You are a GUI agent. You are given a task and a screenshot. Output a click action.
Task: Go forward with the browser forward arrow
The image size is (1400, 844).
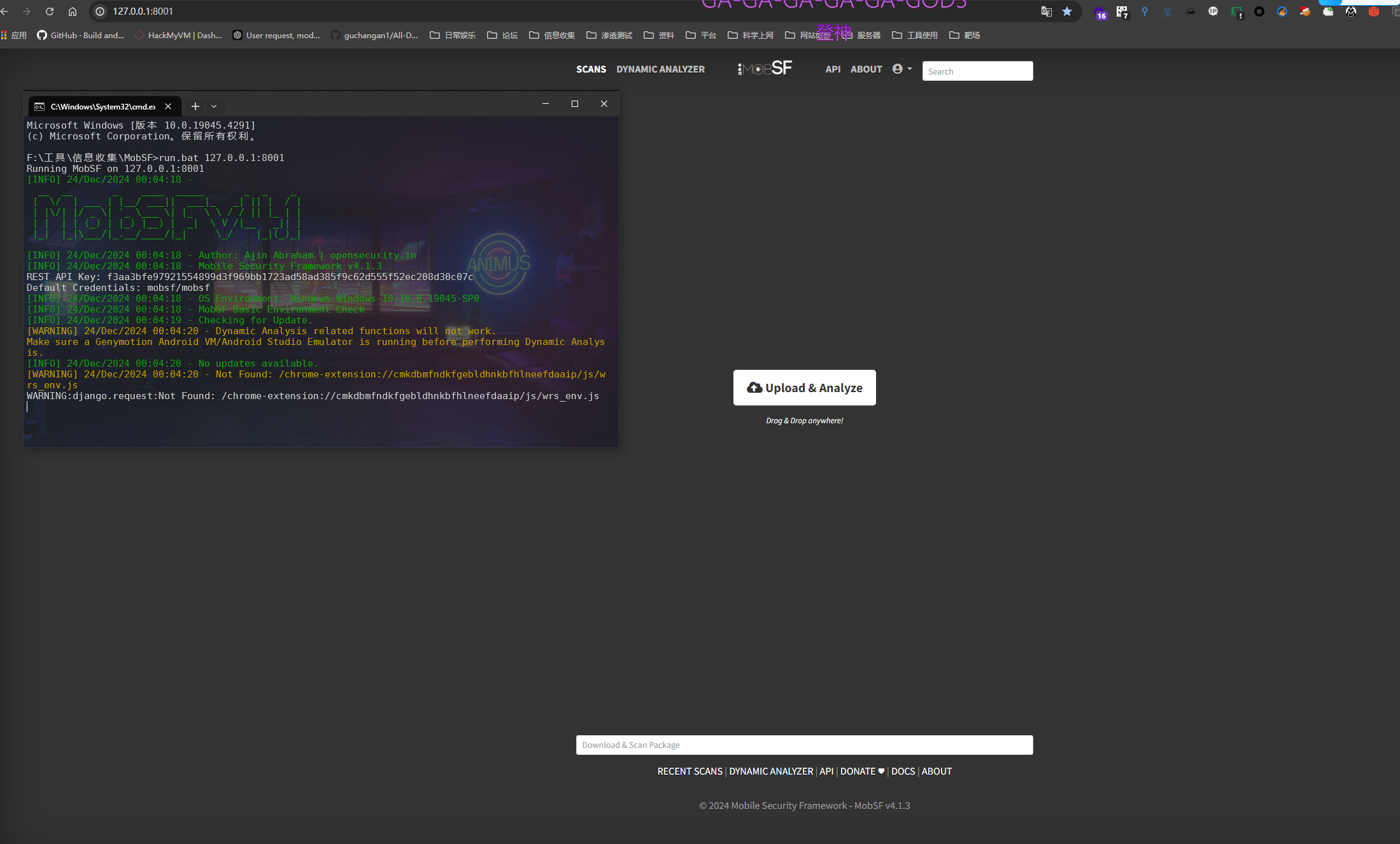[x=27, y=11]
